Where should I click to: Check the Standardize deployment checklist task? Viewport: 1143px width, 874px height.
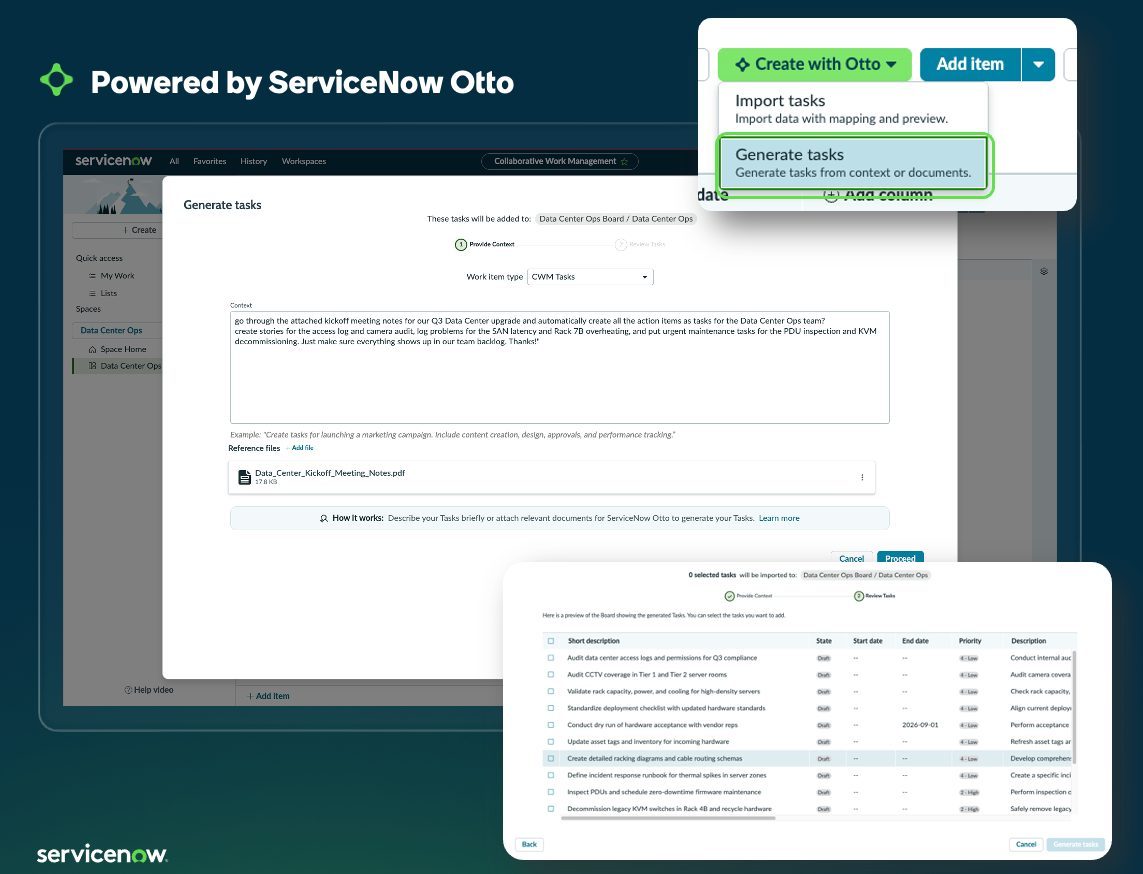click(x=550, y=708)
